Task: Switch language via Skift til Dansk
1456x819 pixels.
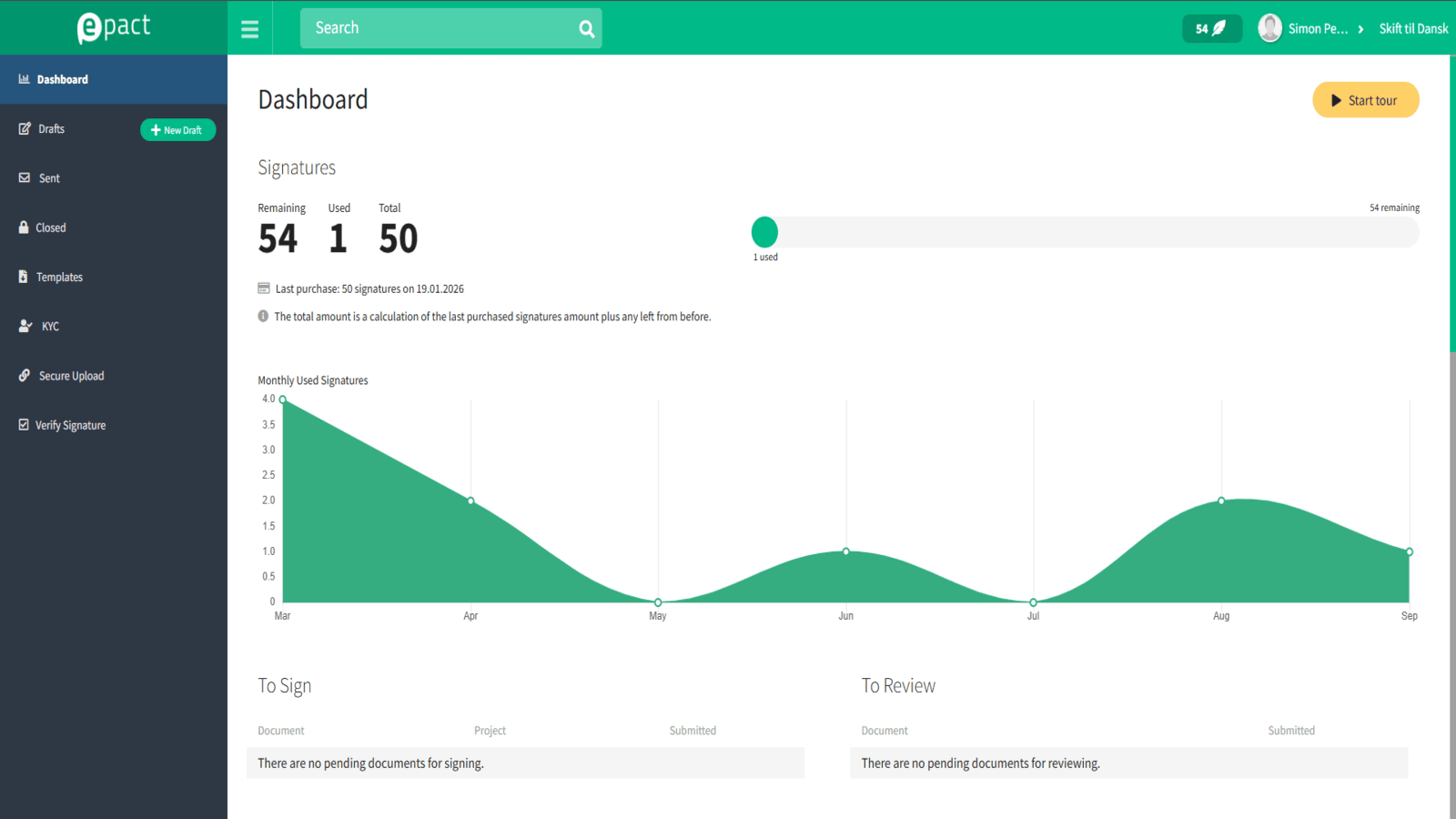Action: point(1413,28)
